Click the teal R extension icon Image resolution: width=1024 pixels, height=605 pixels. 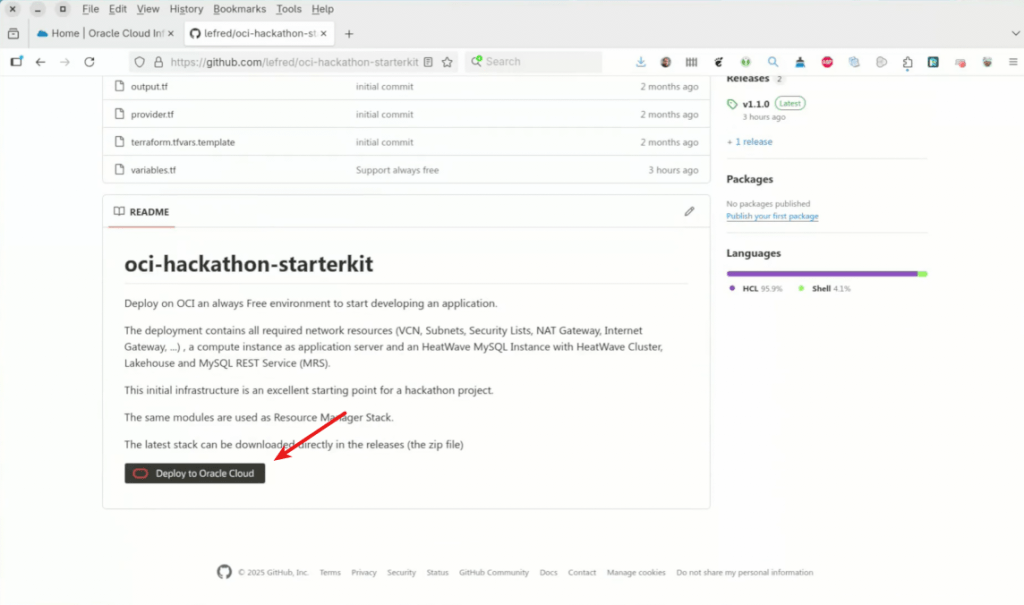coord(933,62)
